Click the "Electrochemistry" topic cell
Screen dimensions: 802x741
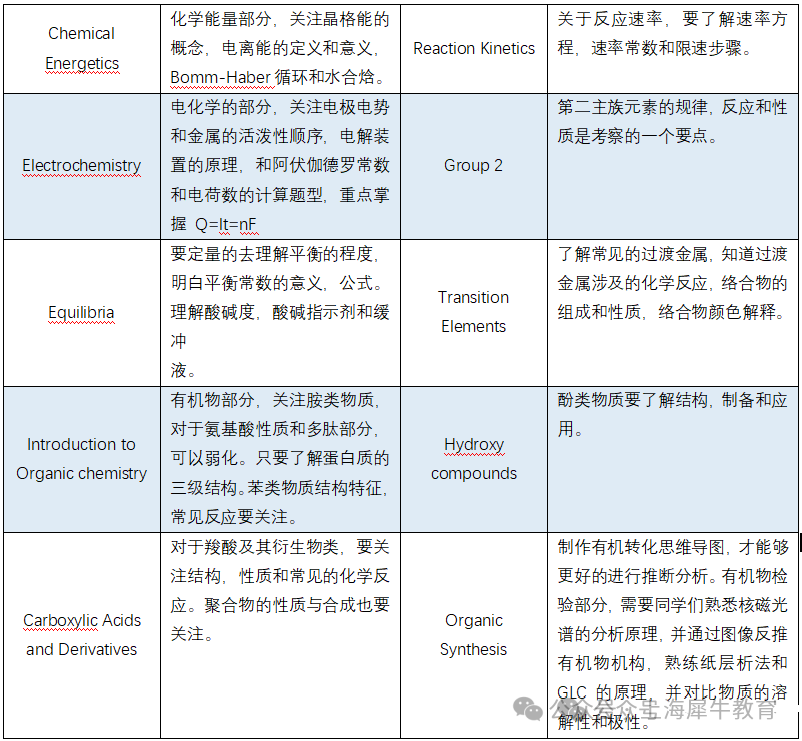[x=82, y=166]
